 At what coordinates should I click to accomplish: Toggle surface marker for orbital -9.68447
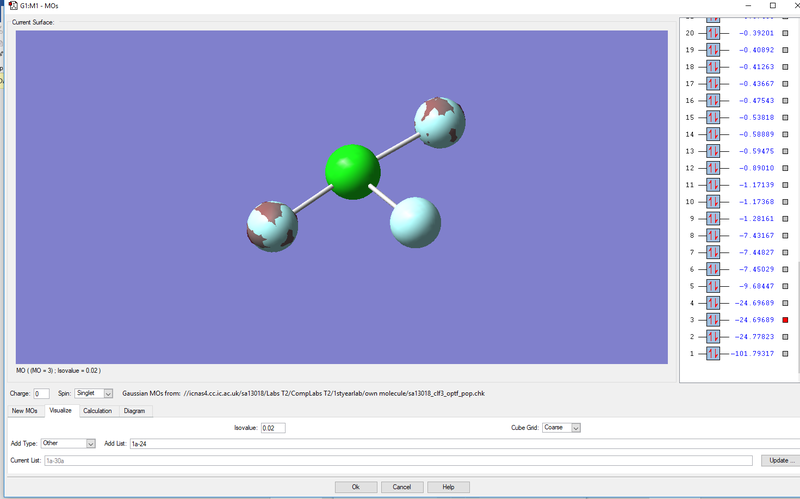point(785,286)
